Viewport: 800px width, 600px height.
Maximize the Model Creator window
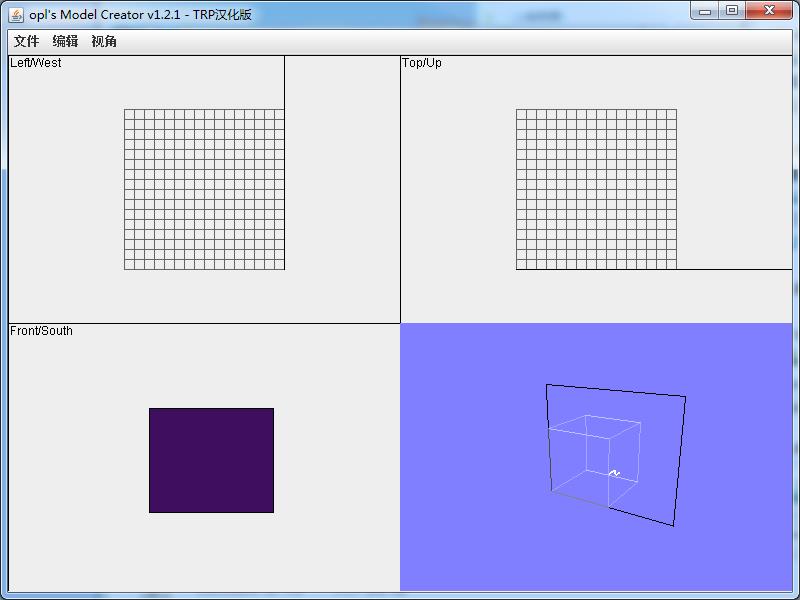point(732,11)
